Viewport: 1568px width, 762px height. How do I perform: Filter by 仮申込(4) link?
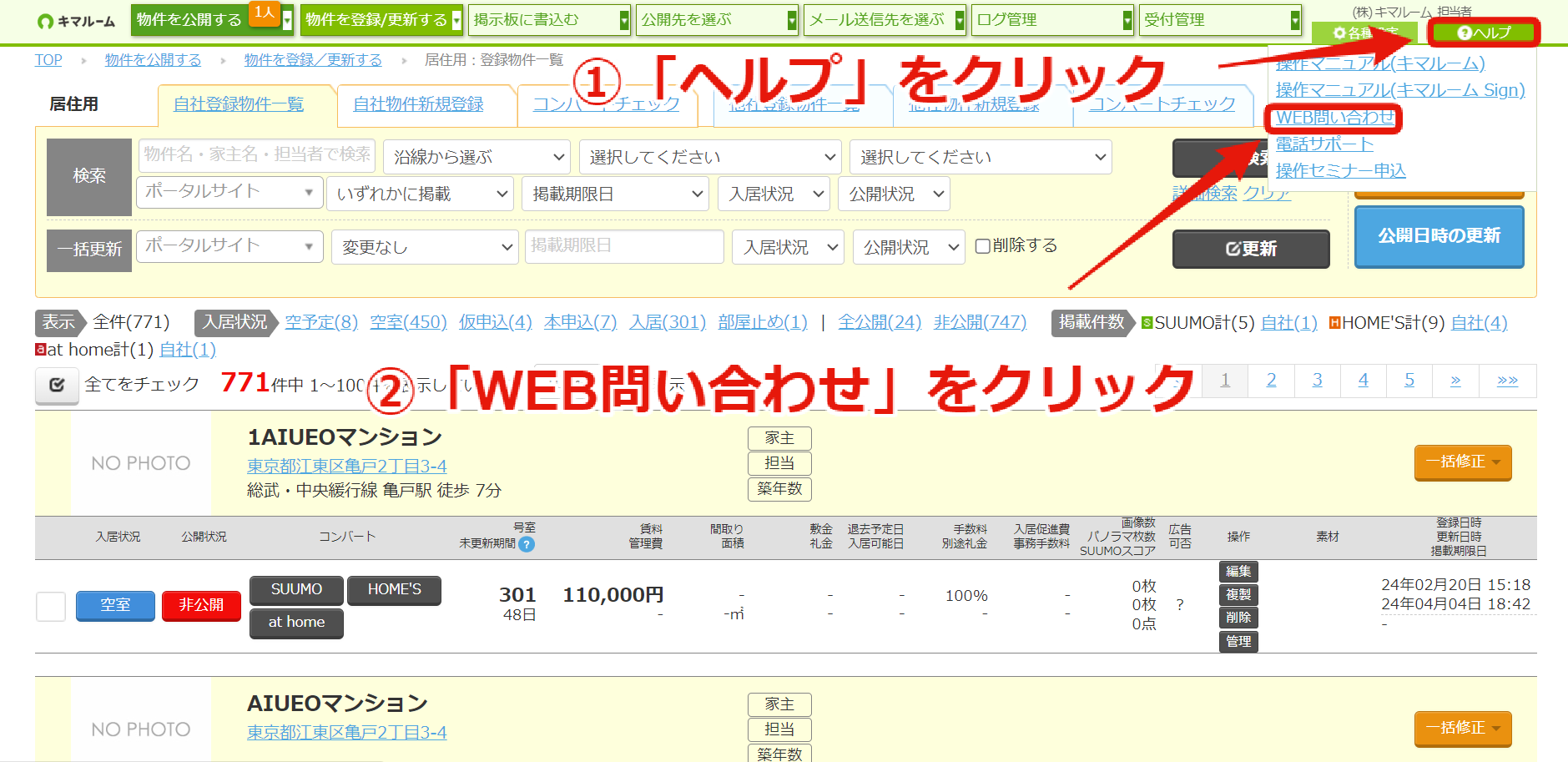495,322
